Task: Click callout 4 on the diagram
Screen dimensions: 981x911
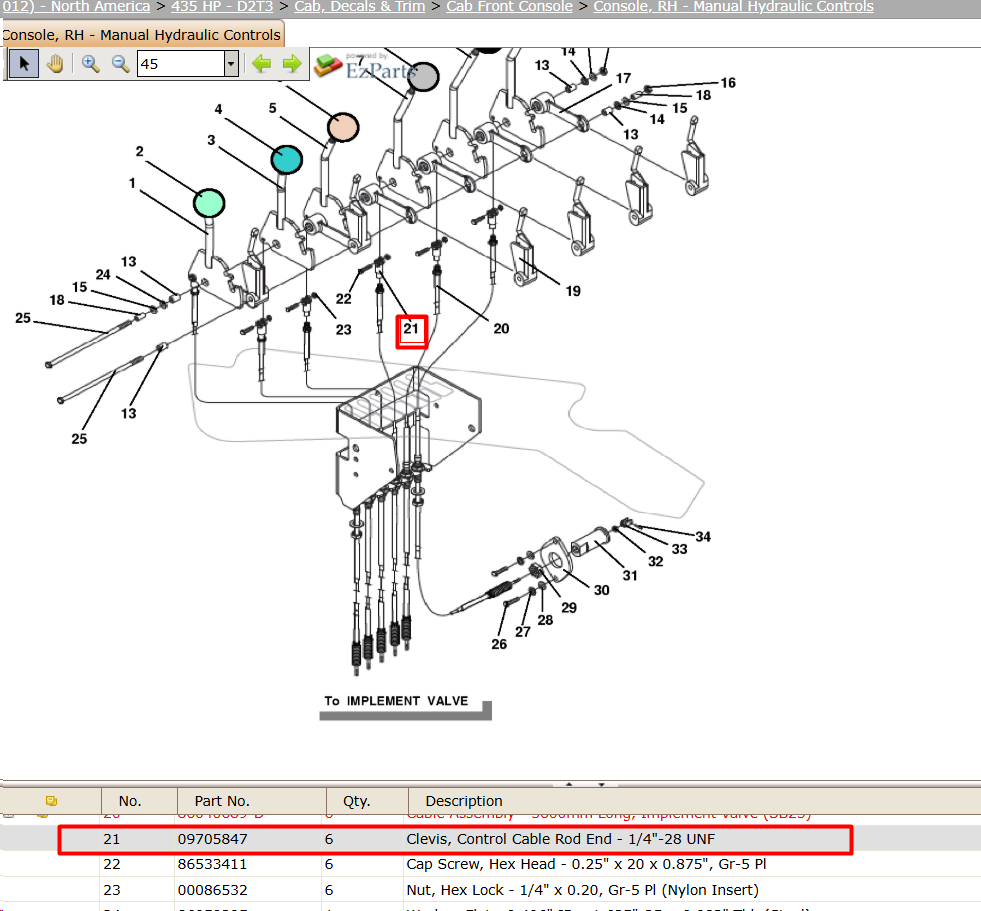Action: coord(218,109)
